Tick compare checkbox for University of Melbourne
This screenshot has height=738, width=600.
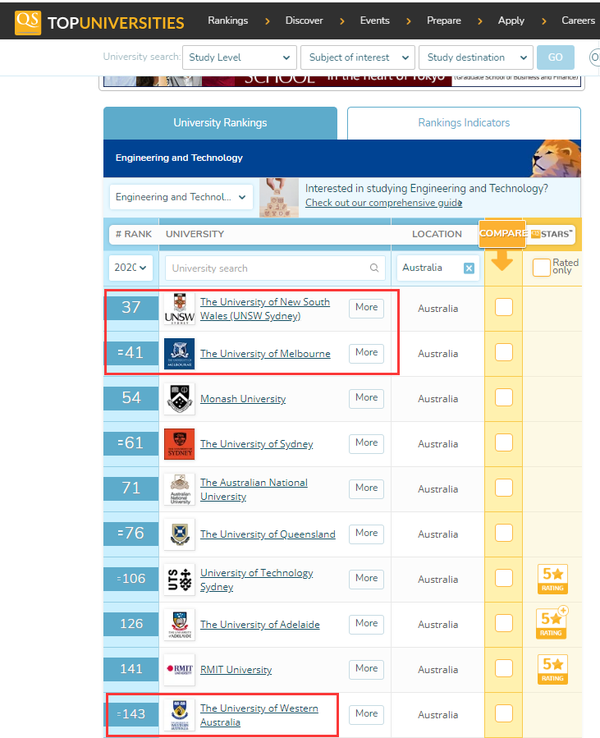pyautogui.click(x=504, y=353)
